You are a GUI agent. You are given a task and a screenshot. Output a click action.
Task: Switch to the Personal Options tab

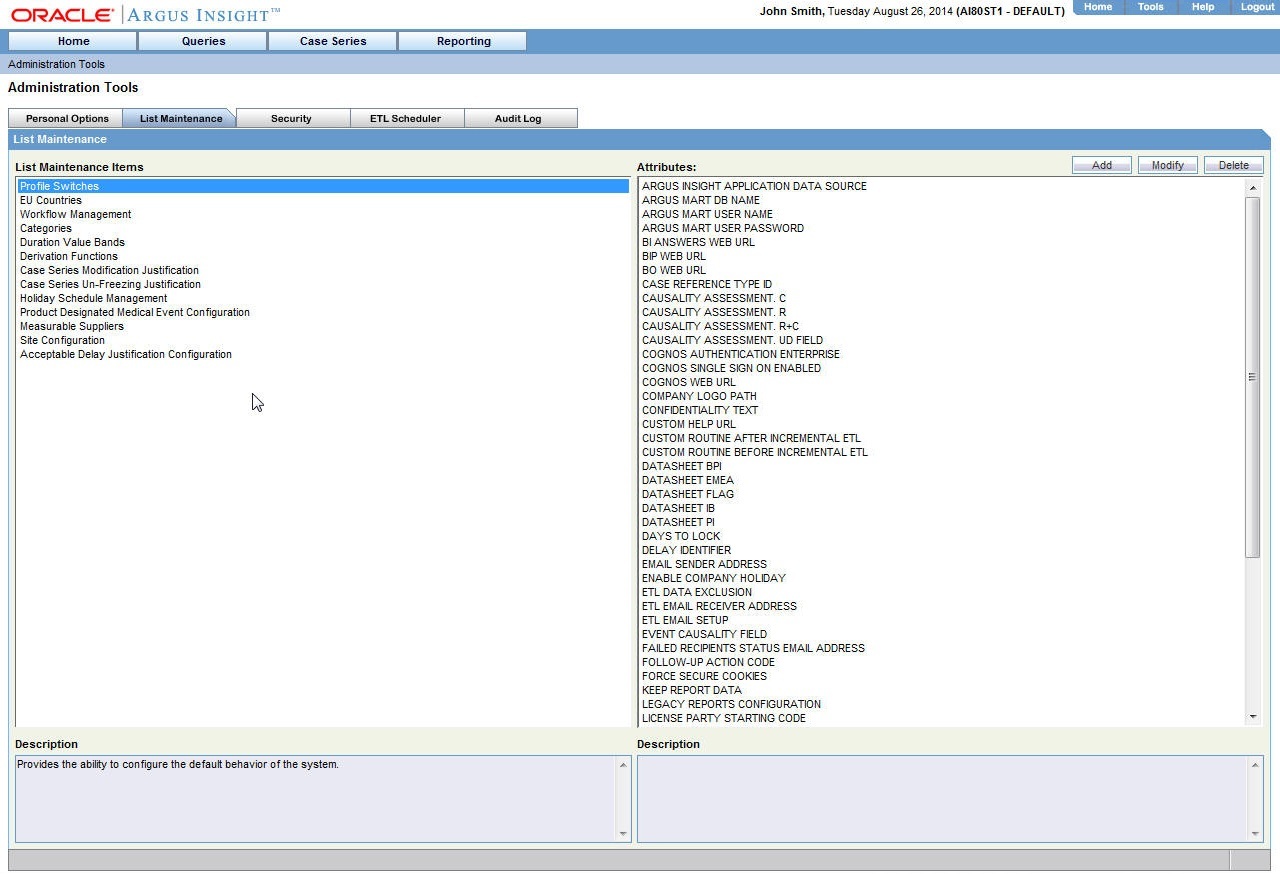point(67,118)
